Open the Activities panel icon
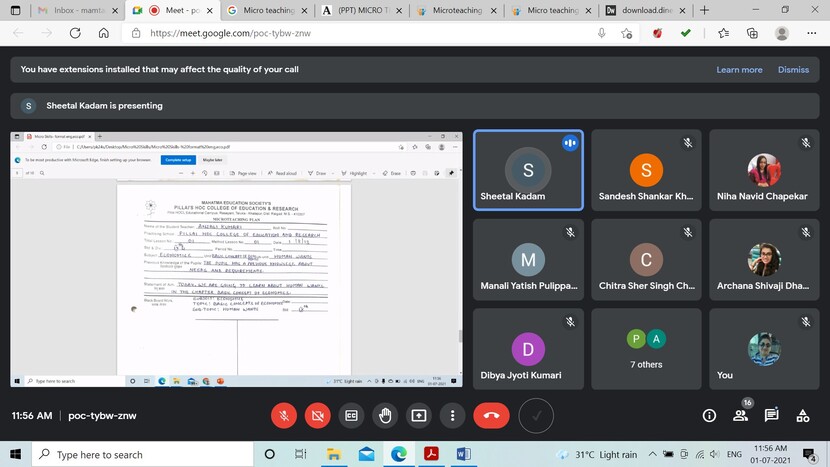The height and width of the screenshot is (467, 830). [802, 415]
